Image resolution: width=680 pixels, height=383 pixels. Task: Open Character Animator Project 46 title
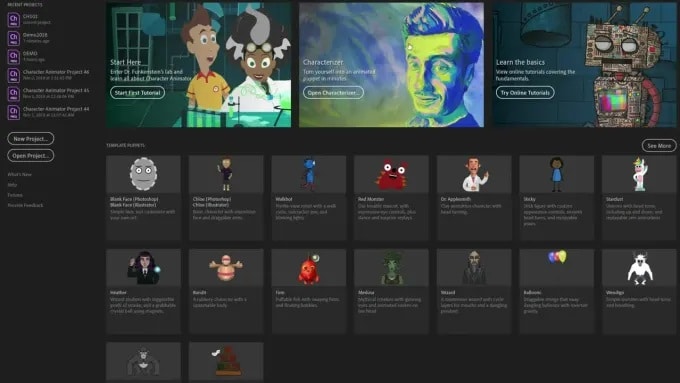[x=56, y=72]
